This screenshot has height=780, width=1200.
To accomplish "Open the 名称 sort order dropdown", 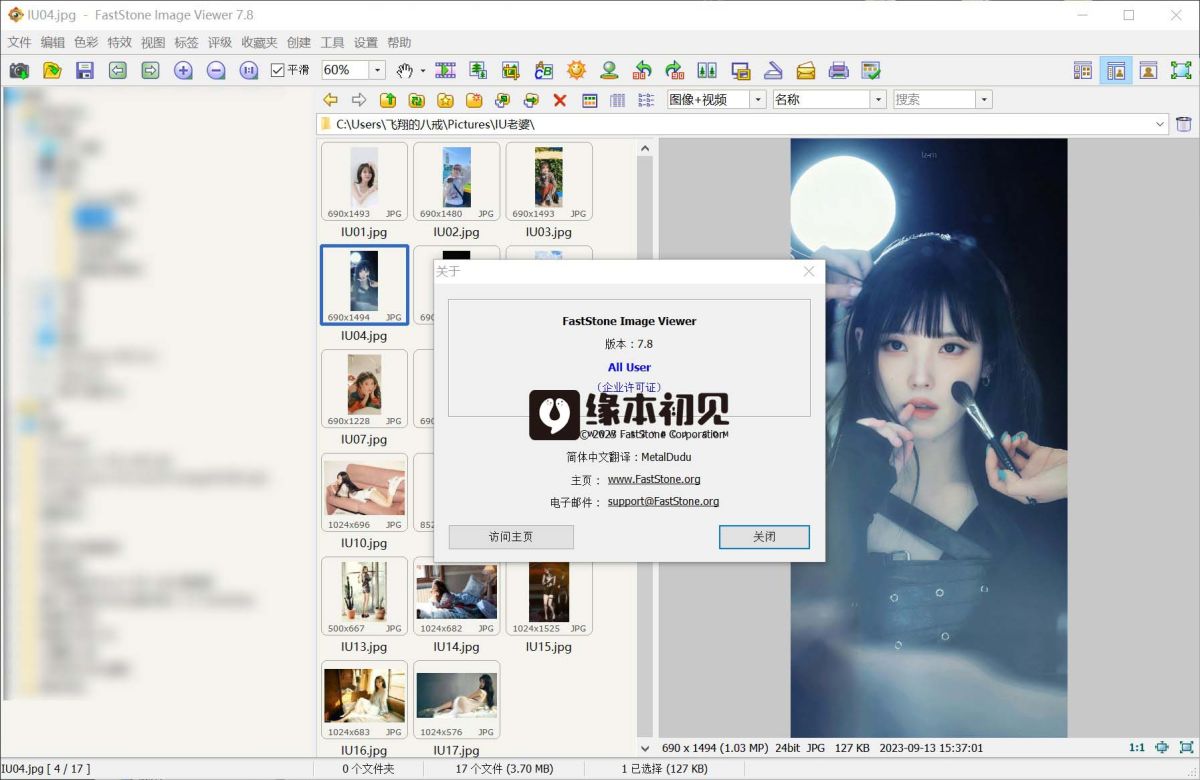I will click(878, 100).
